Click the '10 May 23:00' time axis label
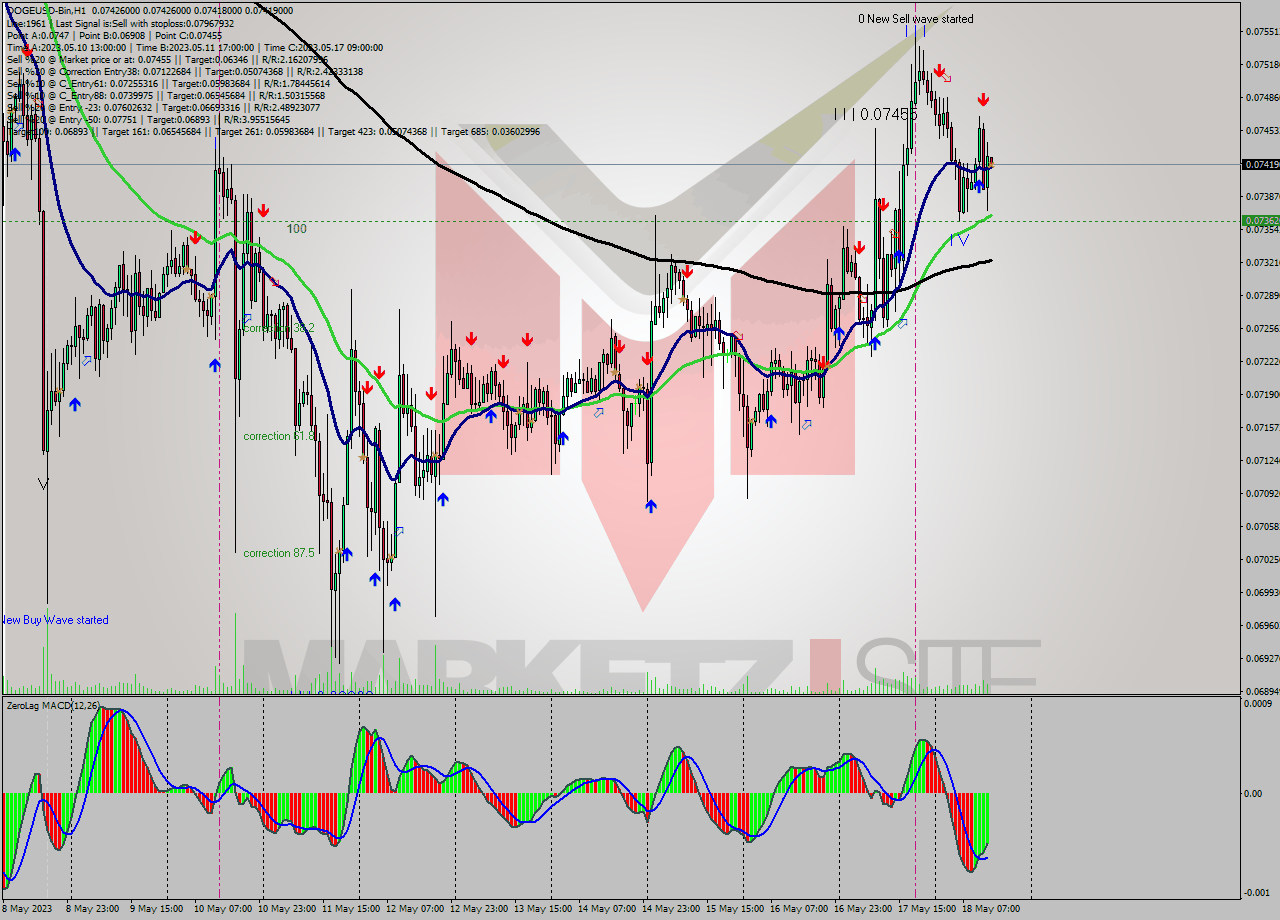Screen dimensions: 1280x920 289,909
